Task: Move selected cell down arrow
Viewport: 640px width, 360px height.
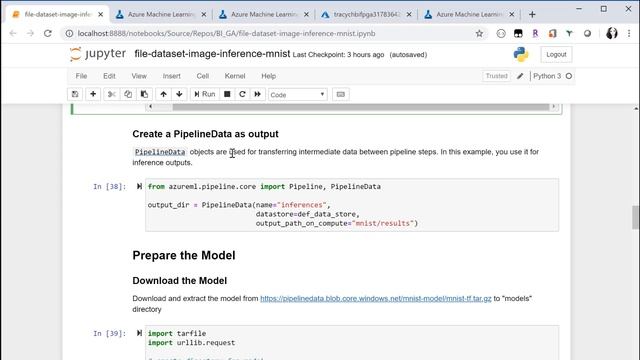Action: point(179,94)
